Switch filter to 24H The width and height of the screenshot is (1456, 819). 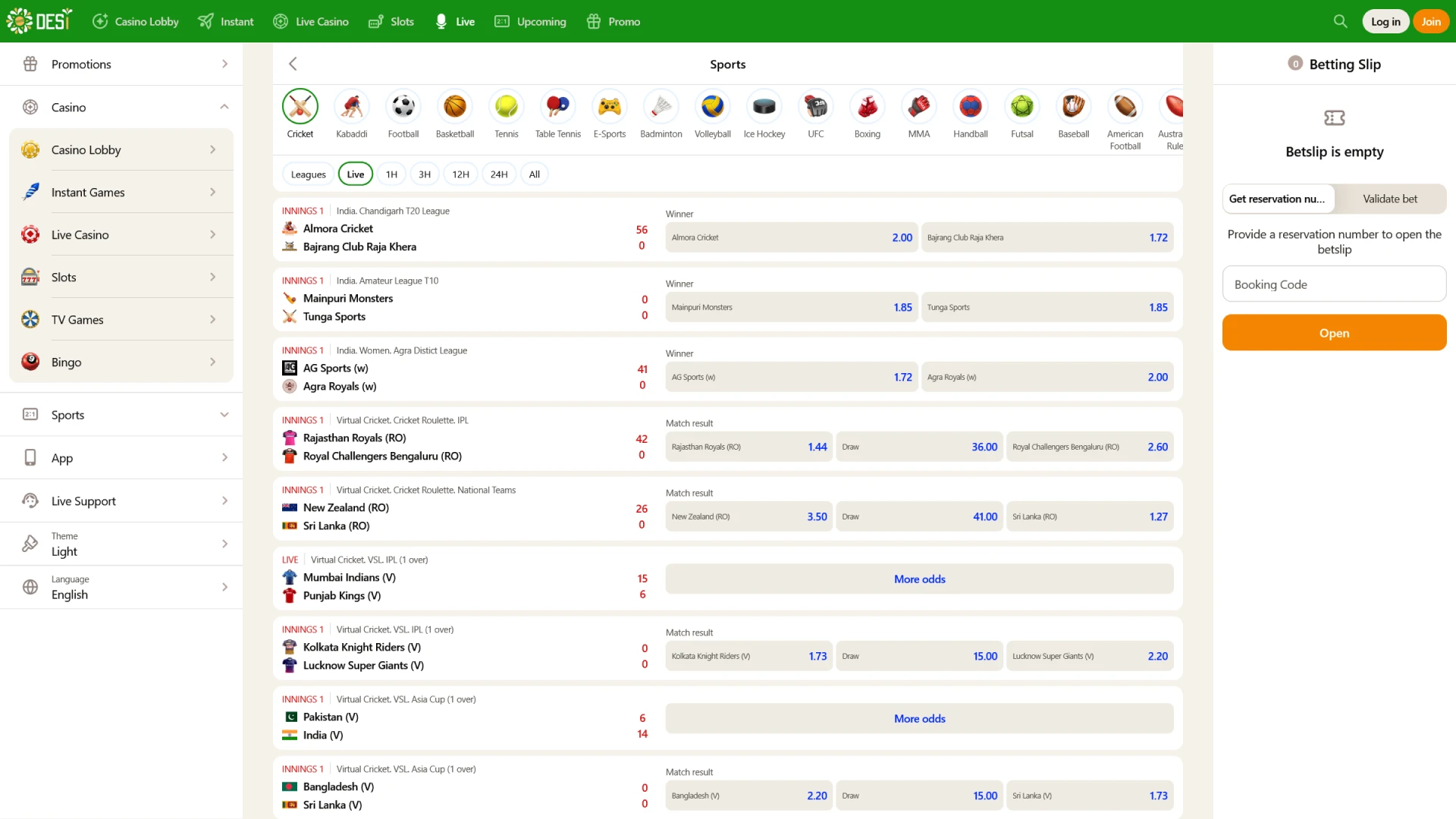(x=498, y=174)
